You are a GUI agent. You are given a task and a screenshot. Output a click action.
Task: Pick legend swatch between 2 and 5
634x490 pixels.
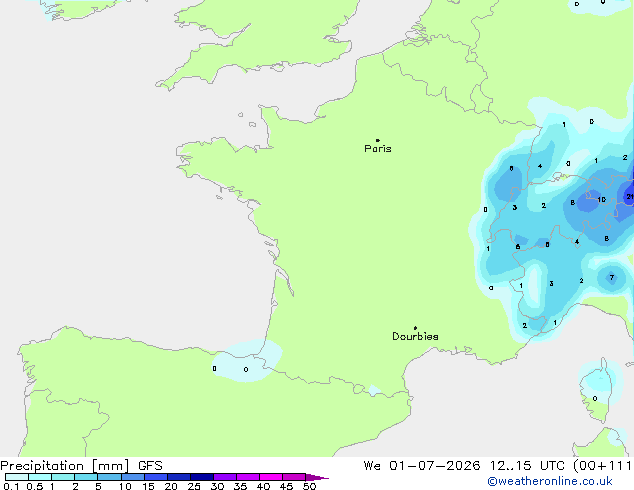[86, 477]
